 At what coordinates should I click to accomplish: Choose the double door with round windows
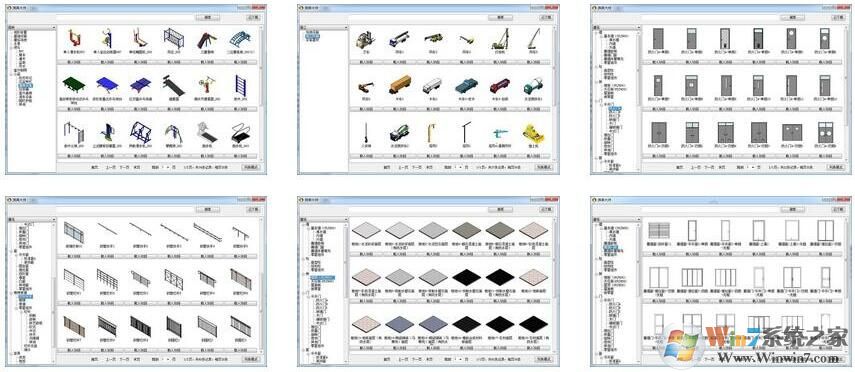click(826, 133)
